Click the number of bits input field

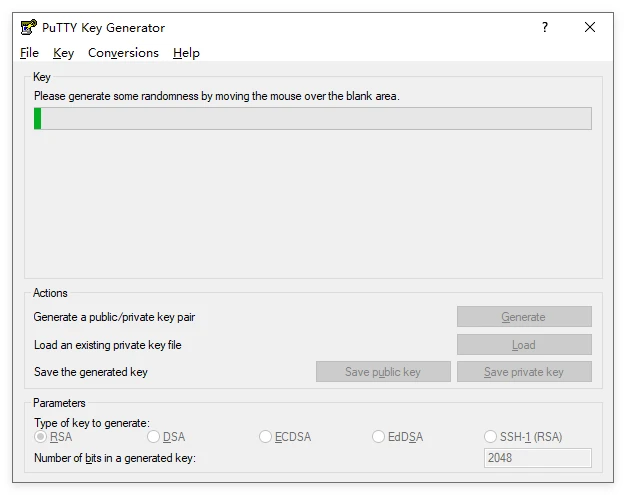tap(537, 458)
